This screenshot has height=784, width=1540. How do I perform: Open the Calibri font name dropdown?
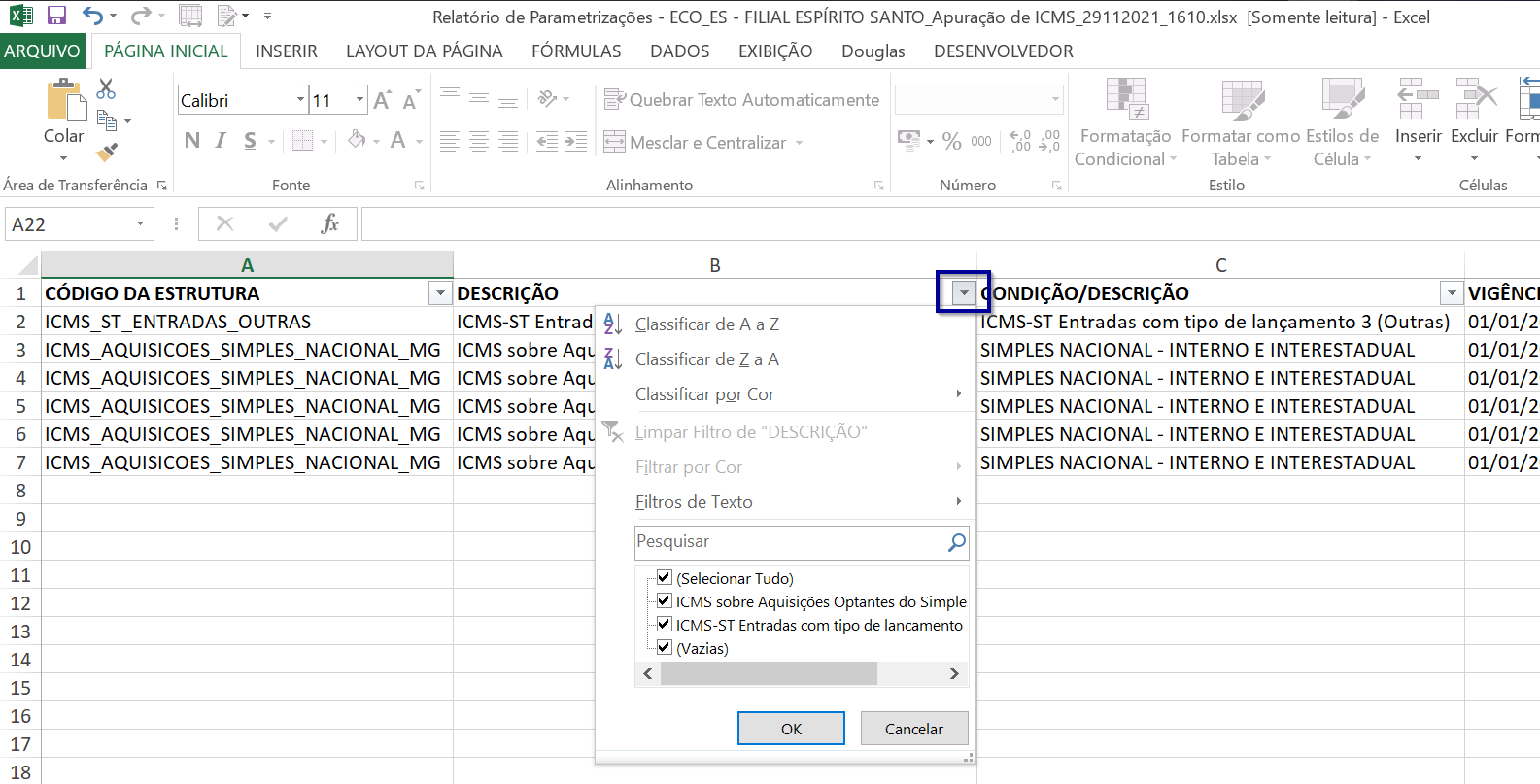click(300, 100)
